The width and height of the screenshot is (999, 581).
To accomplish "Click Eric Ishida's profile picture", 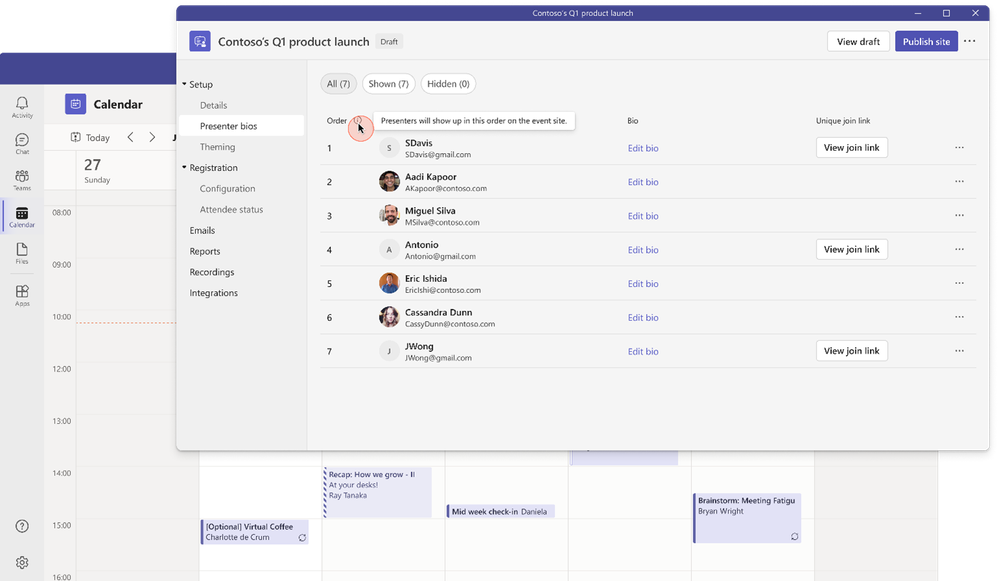I will pyautogui.click(x=389, y=283).
